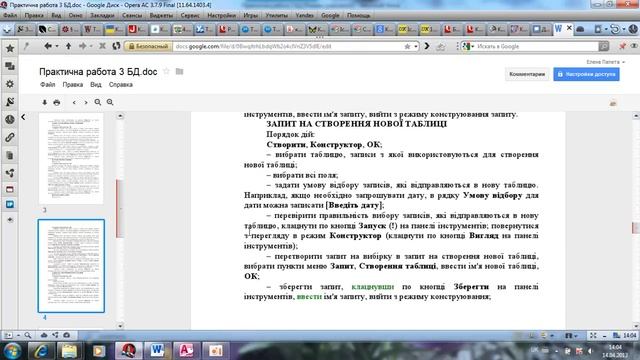The image size is (640, 360).
Task: Click the volume icon in system tray
Action: [x=590, y=351]
